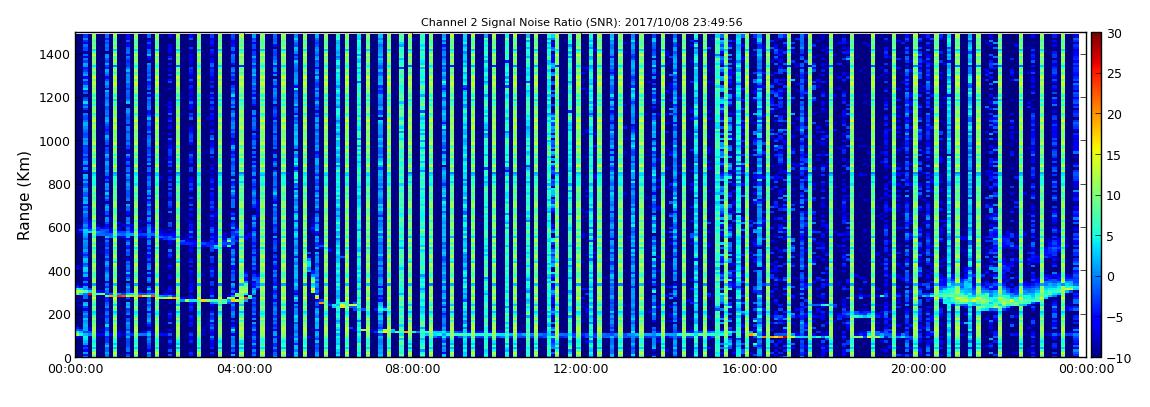The image size is (1150, 407).
Task: Click the 1400 tick label on the range axis
Action: click(x=56, y=54)
